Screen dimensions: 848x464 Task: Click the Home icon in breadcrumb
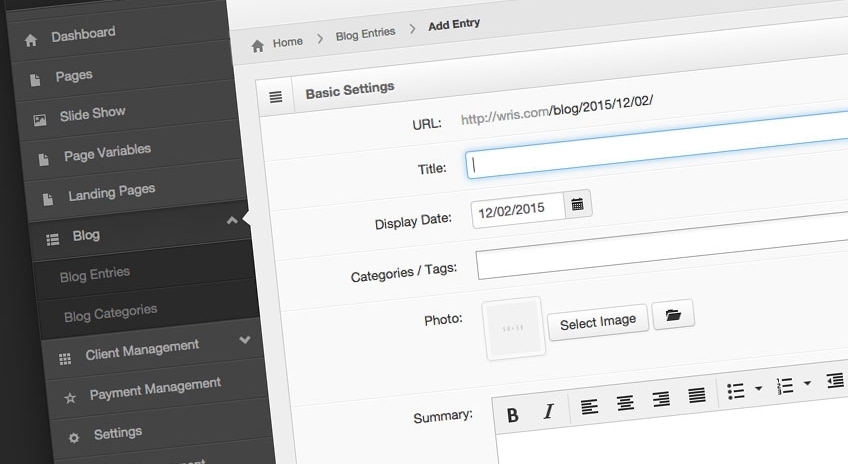(x=258, y=45)
